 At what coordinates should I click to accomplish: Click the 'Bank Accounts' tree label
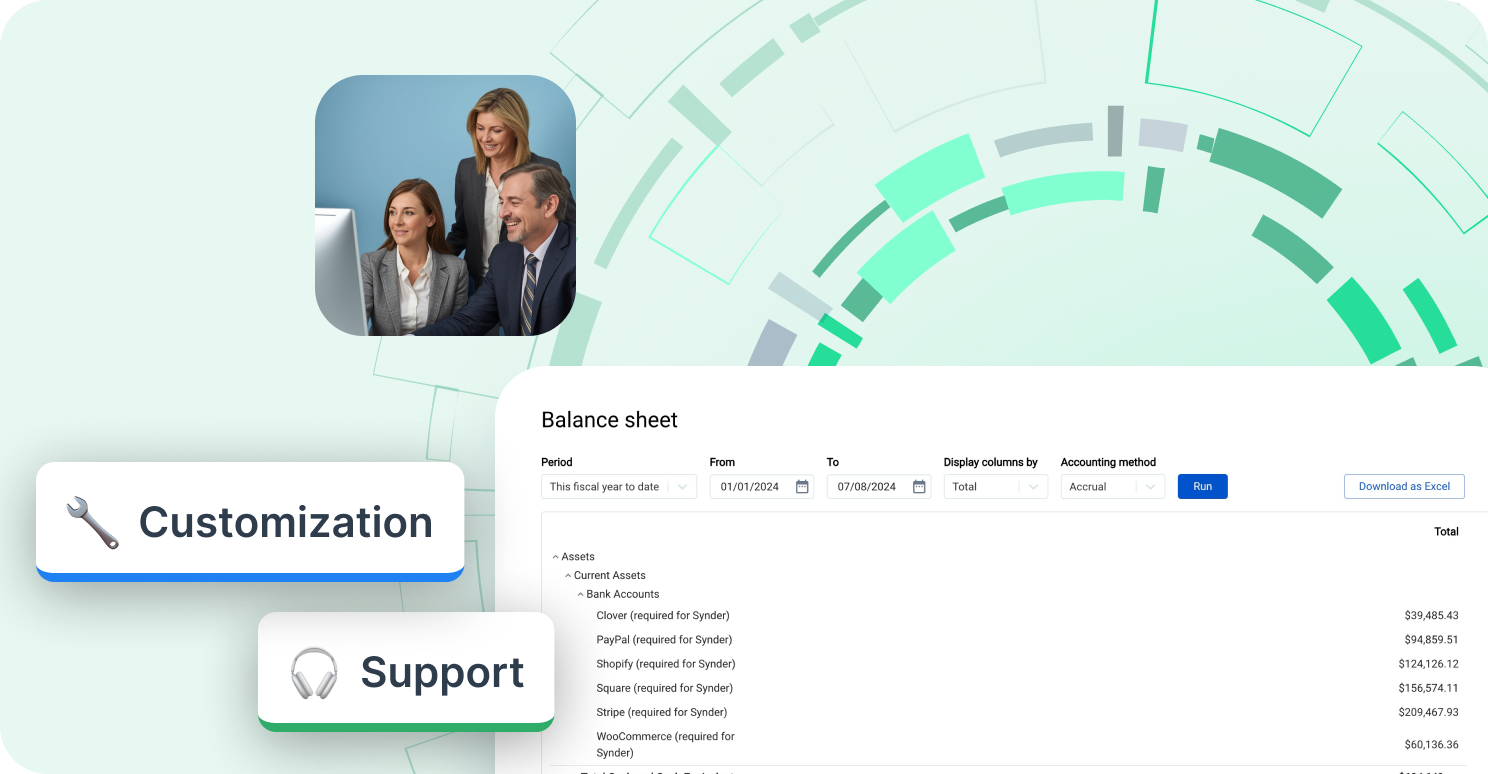(623, 595)
